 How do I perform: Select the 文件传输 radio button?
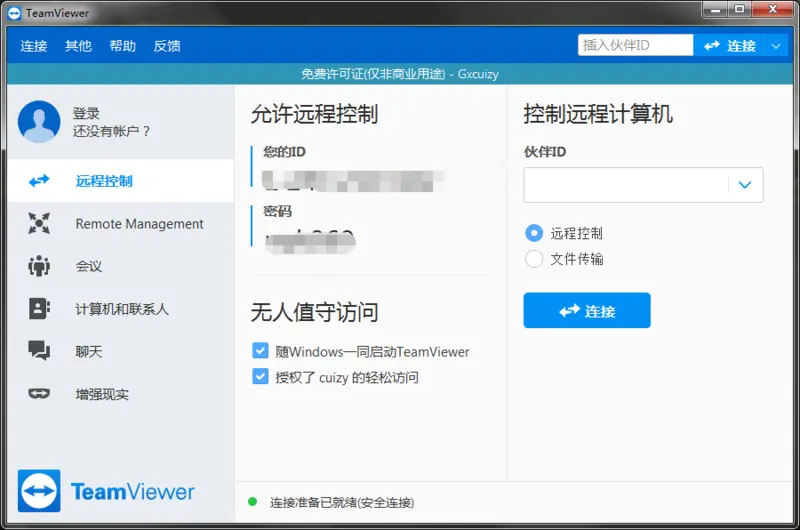[x=534, y=259]
